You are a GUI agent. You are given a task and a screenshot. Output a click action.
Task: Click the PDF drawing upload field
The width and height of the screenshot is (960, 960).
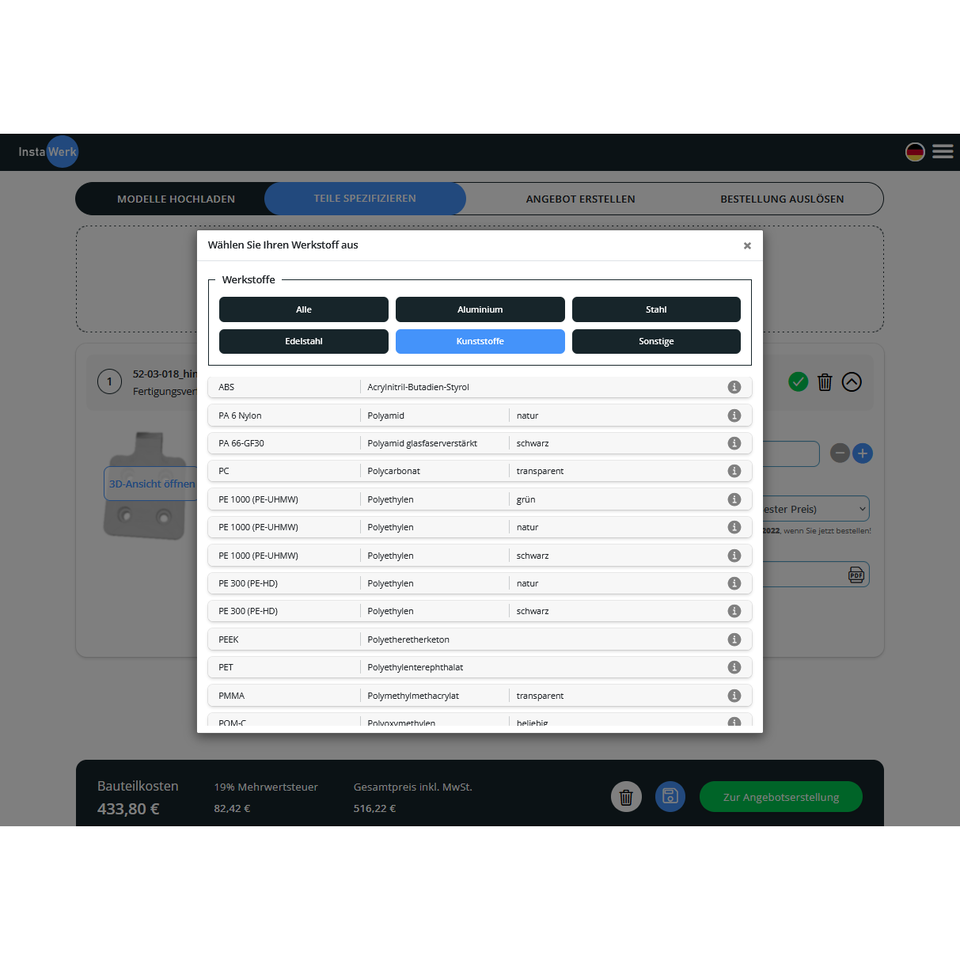click(816, 574)
